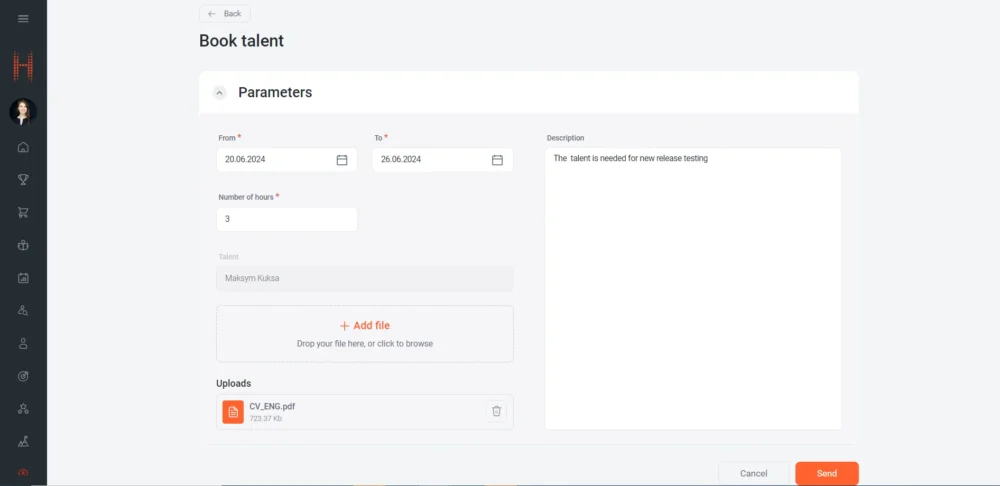Collapse the Parameters section
This screenshot has height=486, width=1000.
(x=220, y=93)
